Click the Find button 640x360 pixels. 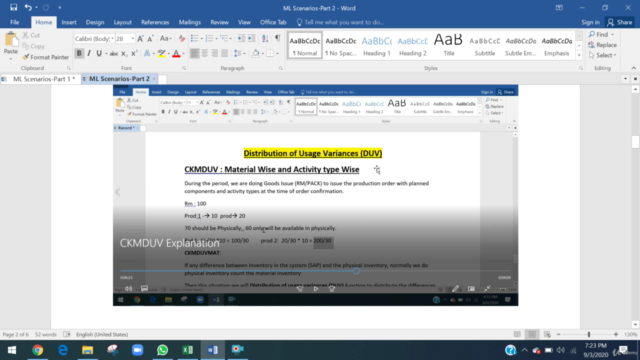601,35
